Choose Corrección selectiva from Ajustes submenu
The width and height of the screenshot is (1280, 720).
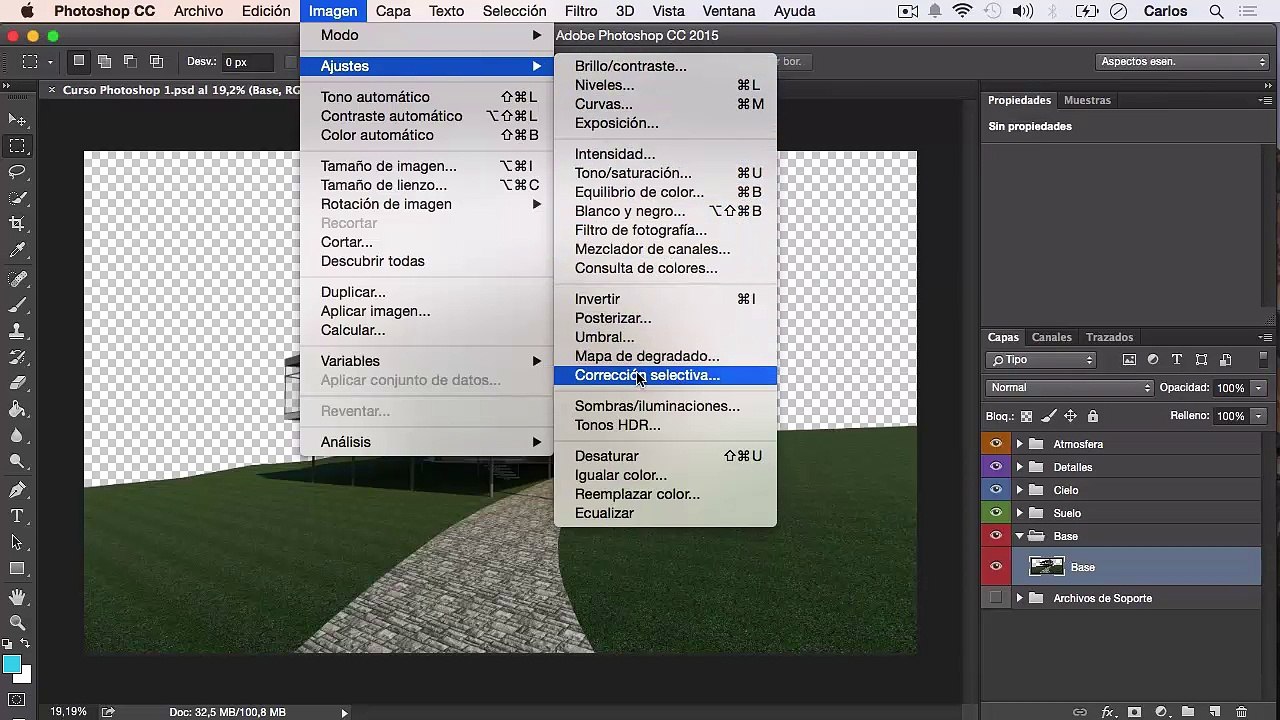pos(665,375)
